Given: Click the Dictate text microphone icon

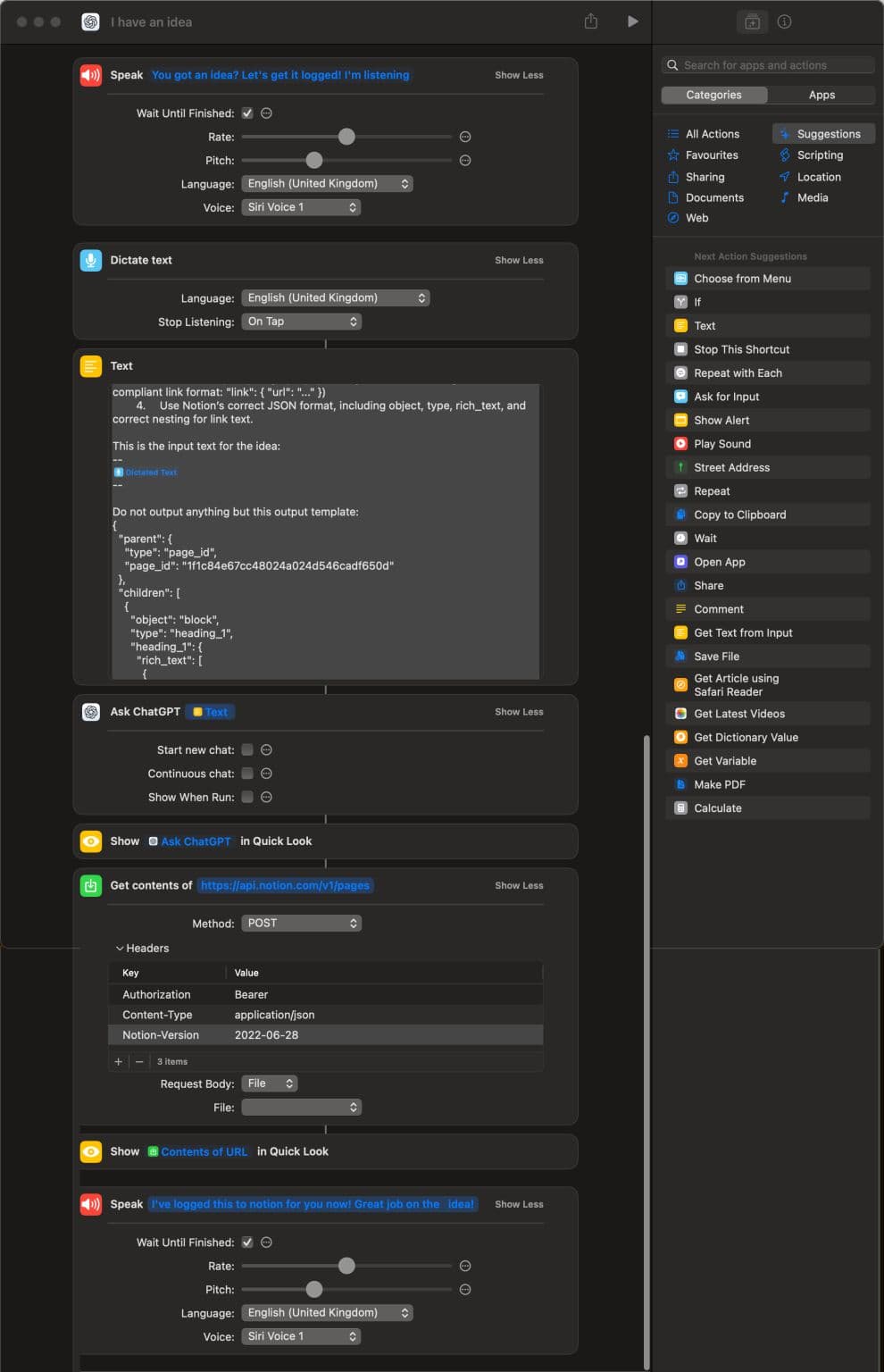Looking at the screenshot, I should tap(90, 260).
